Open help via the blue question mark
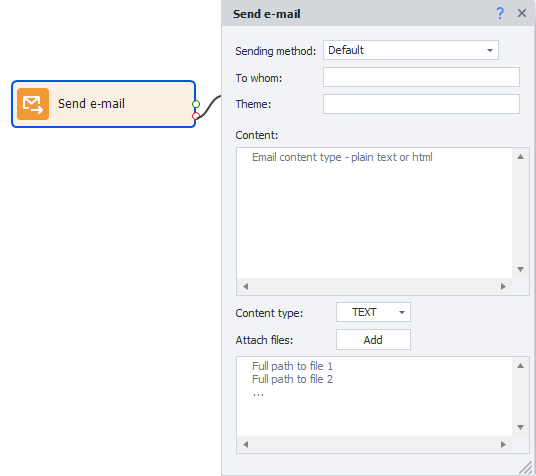The height and width of the screenshot is (476, 536). tap(500, 13)
